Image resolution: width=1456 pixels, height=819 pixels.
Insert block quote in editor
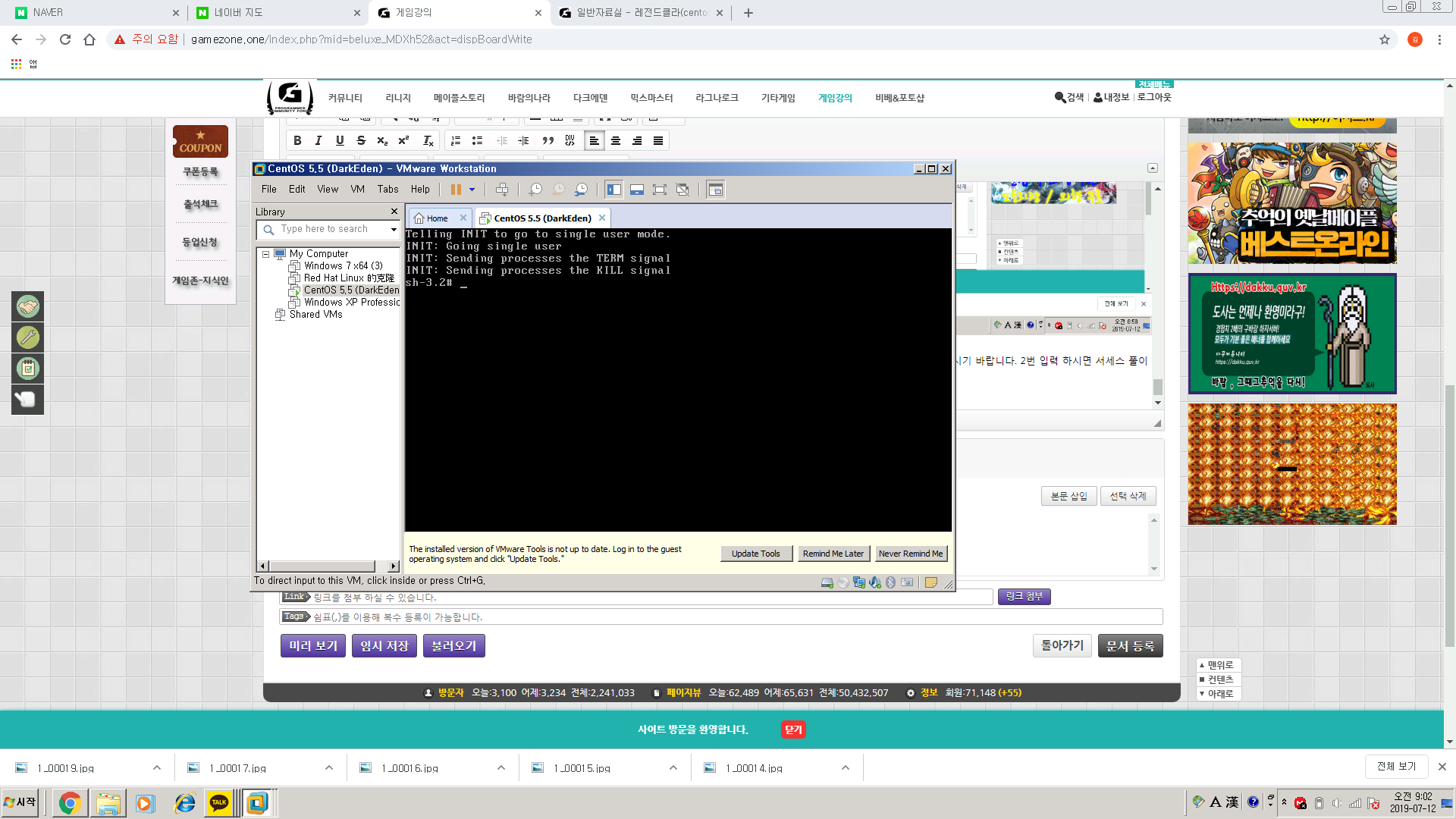pyautogui.click(x=548, y=140)
